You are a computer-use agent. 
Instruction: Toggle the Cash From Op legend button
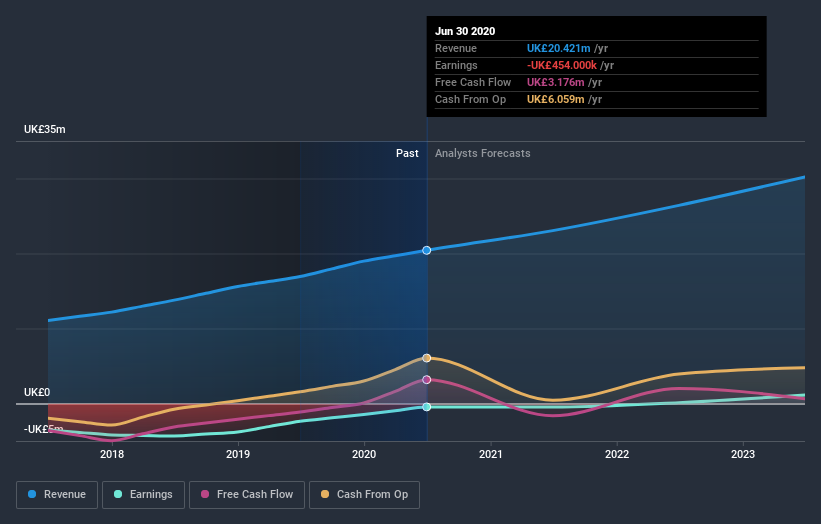(x=364, y=495)
